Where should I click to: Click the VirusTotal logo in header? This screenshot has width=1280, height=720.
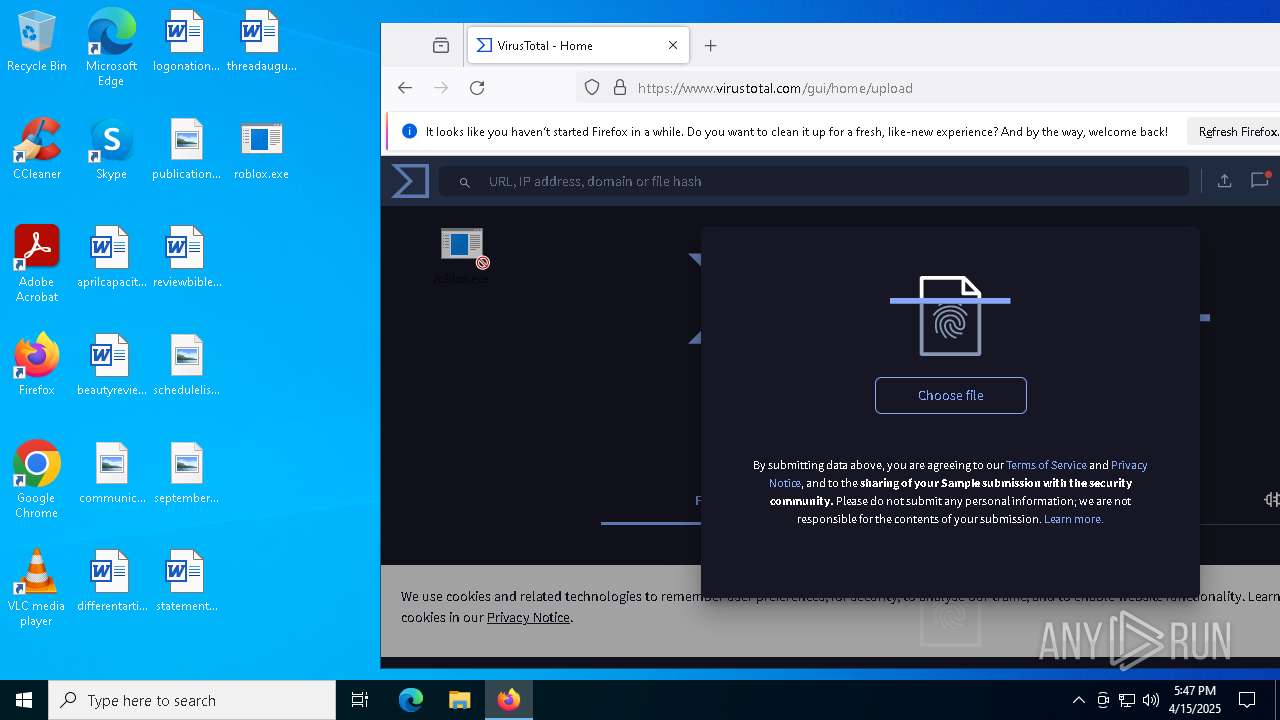pos(410,181)
